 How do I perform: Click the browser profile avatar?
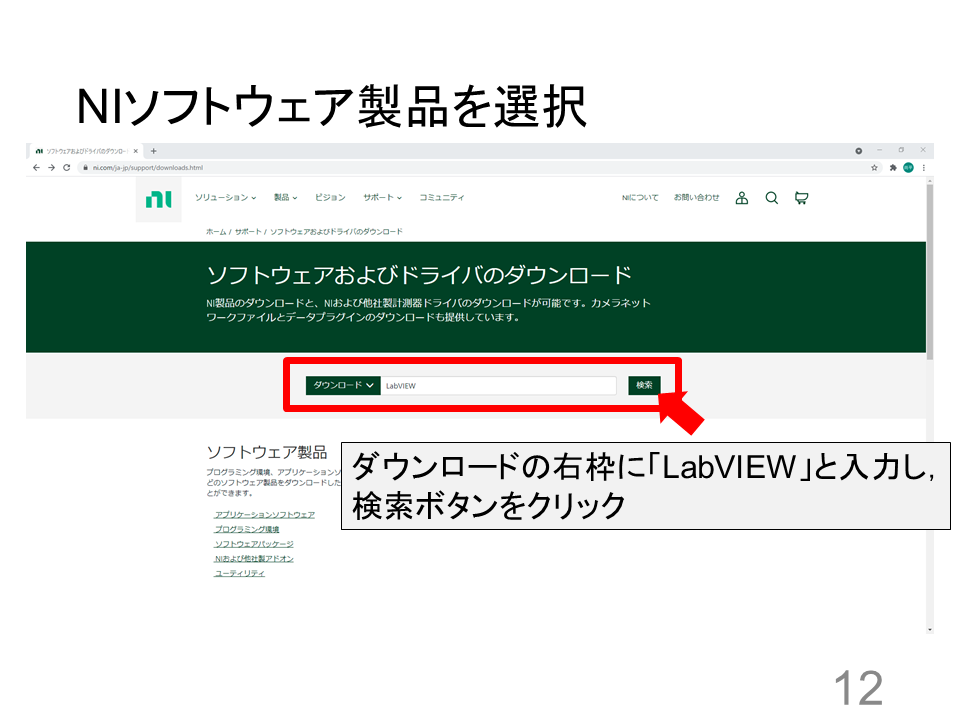pyautogui.click(x=909, y=168)
